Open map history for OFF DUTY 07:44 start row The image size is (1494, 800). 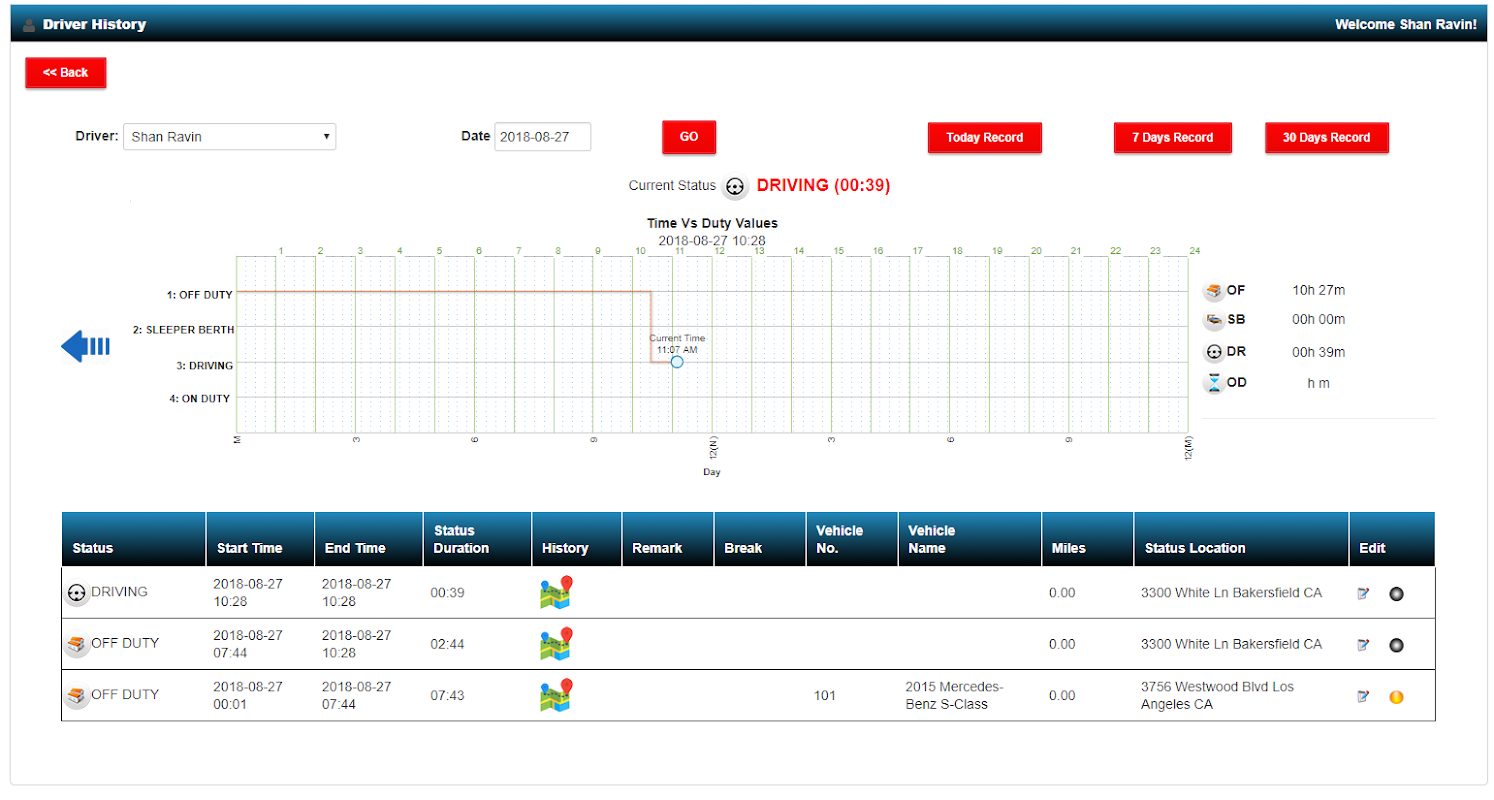pyautogui.click(x=555, y=644)
